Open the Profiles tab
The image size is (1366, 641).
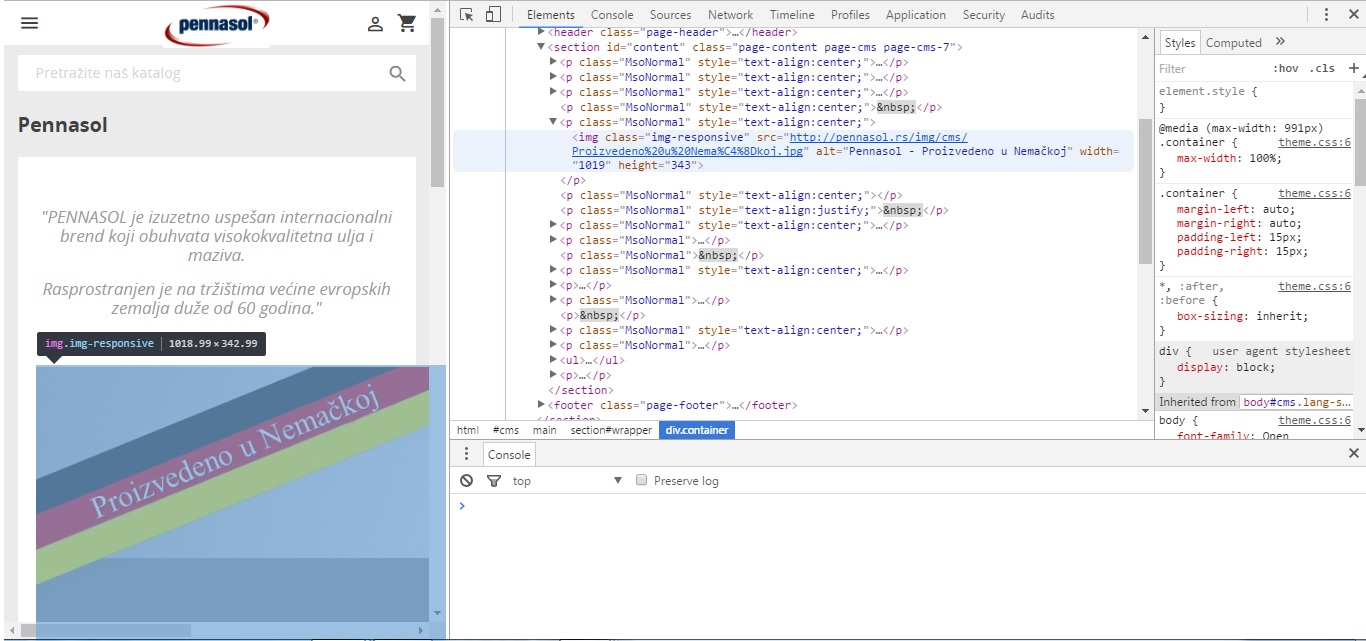click(x=850, y=14)
